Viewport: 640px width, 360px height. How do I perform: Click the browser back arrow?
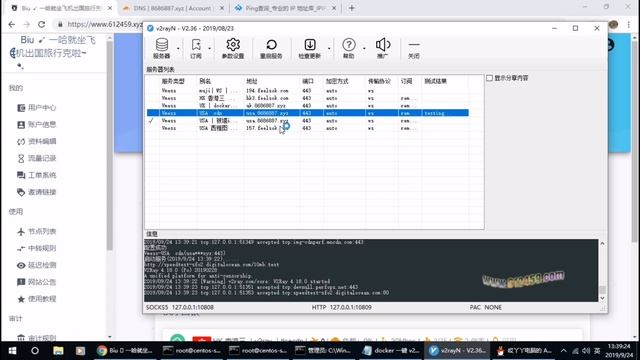[x=11, y=24]
